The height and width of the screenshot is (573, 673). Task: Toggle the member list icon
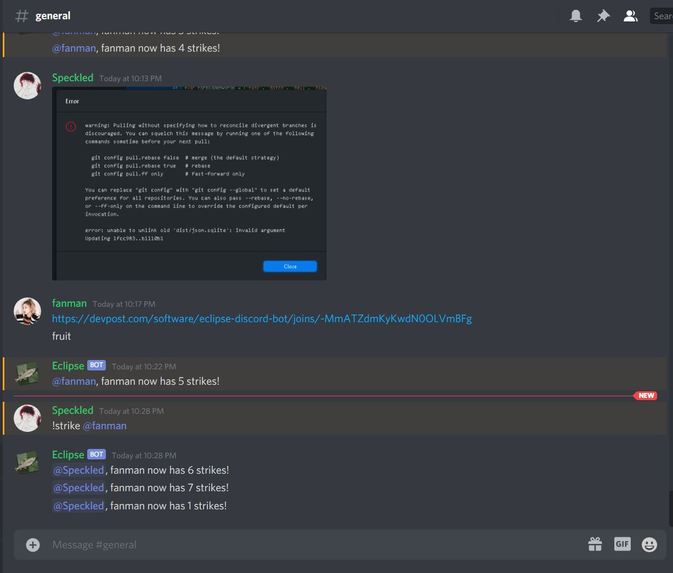click(630, 16)
